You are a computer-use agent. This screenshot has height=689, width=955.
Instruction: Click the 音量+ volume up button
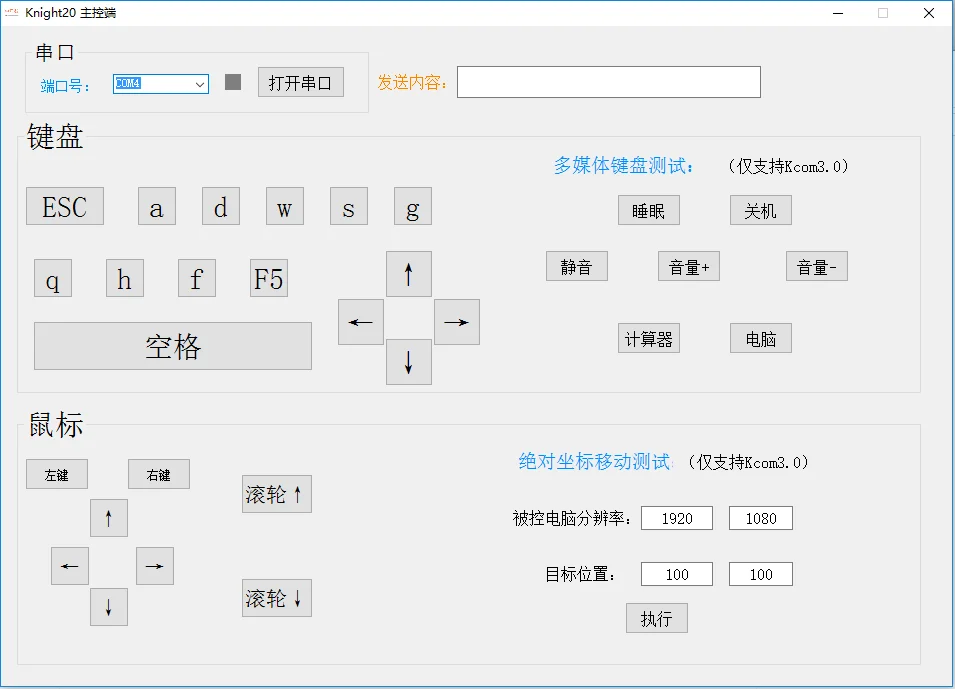689,266
